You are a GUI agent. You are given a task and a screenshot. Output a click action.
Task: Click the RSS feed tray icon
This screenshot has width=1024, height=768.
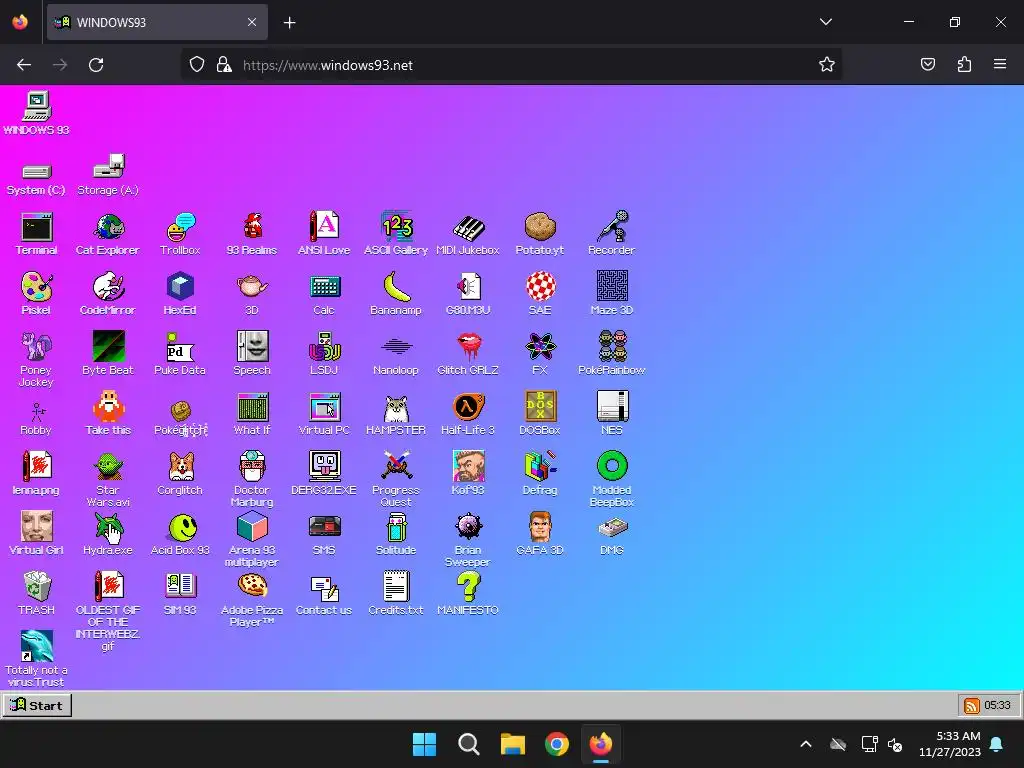(971, 705)
